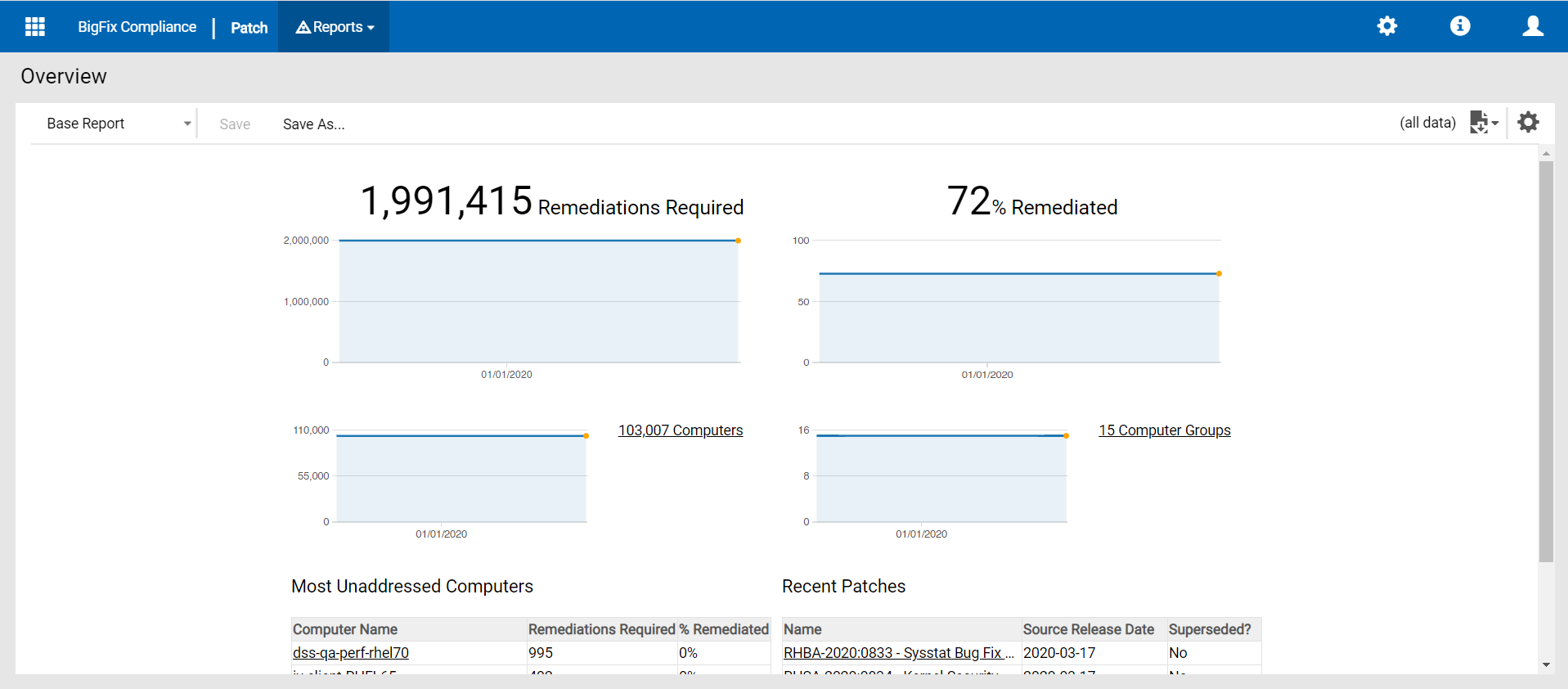Click Remediations Required chart end data point
Viewport: 1568px width, 689px height.
(x=738, y=241)
